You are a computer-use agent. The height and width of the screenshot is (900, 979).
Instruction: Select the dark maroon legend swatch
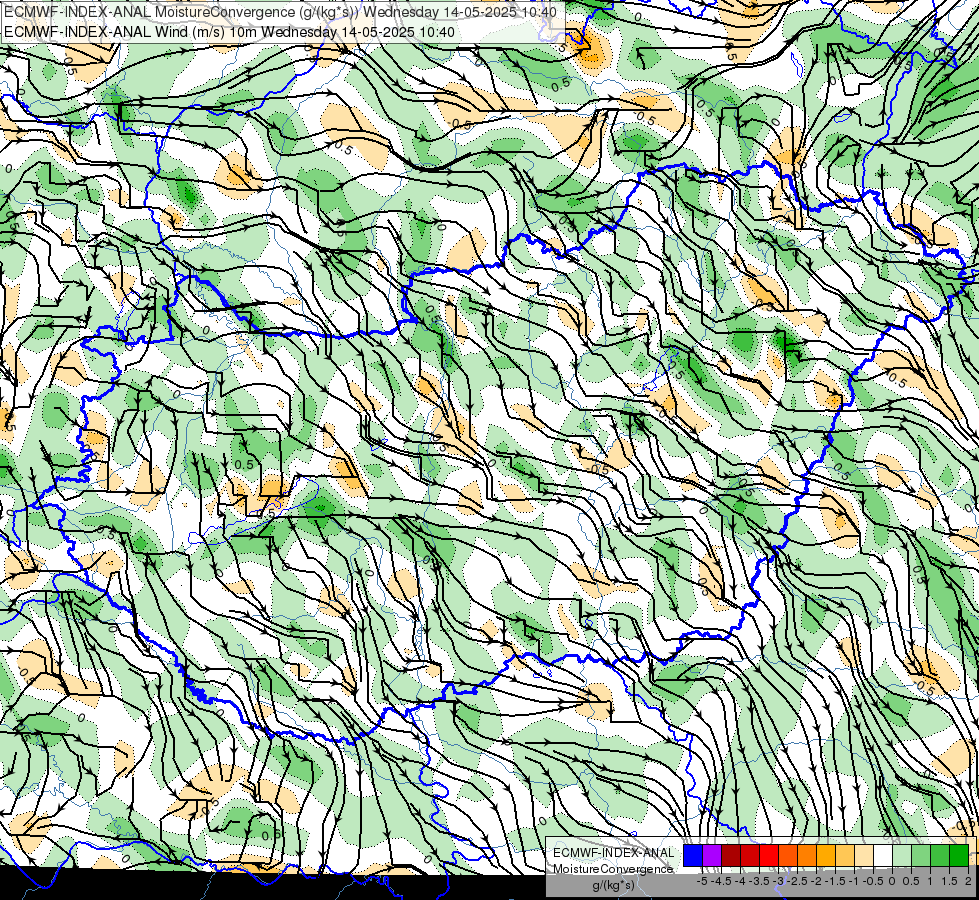[731, 855]
